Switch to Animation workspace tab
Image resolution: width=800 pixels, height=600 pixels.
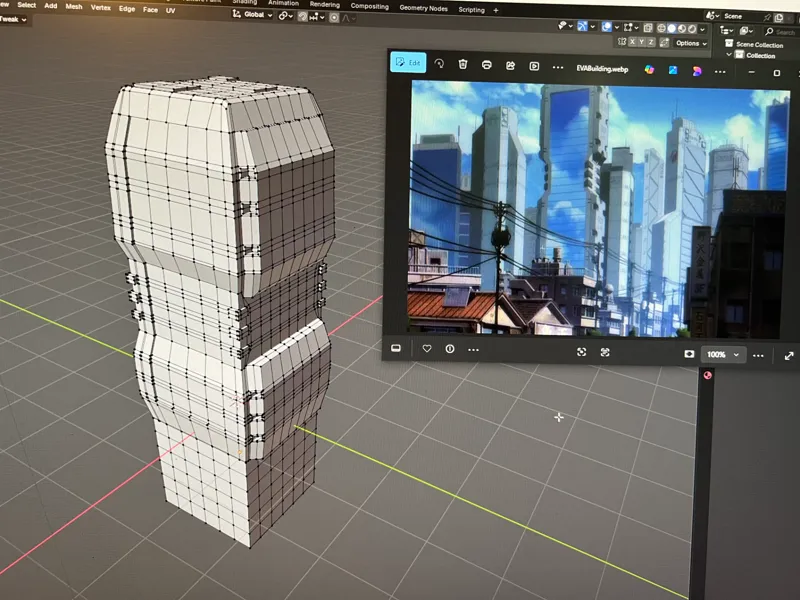click(x=284, y=3)
